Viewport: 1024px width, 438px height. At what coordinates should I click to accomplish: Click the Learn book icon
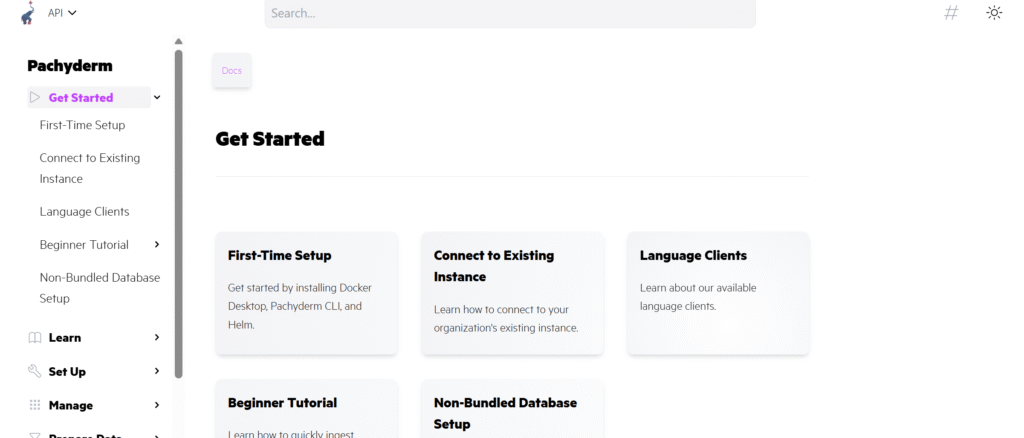35,337
